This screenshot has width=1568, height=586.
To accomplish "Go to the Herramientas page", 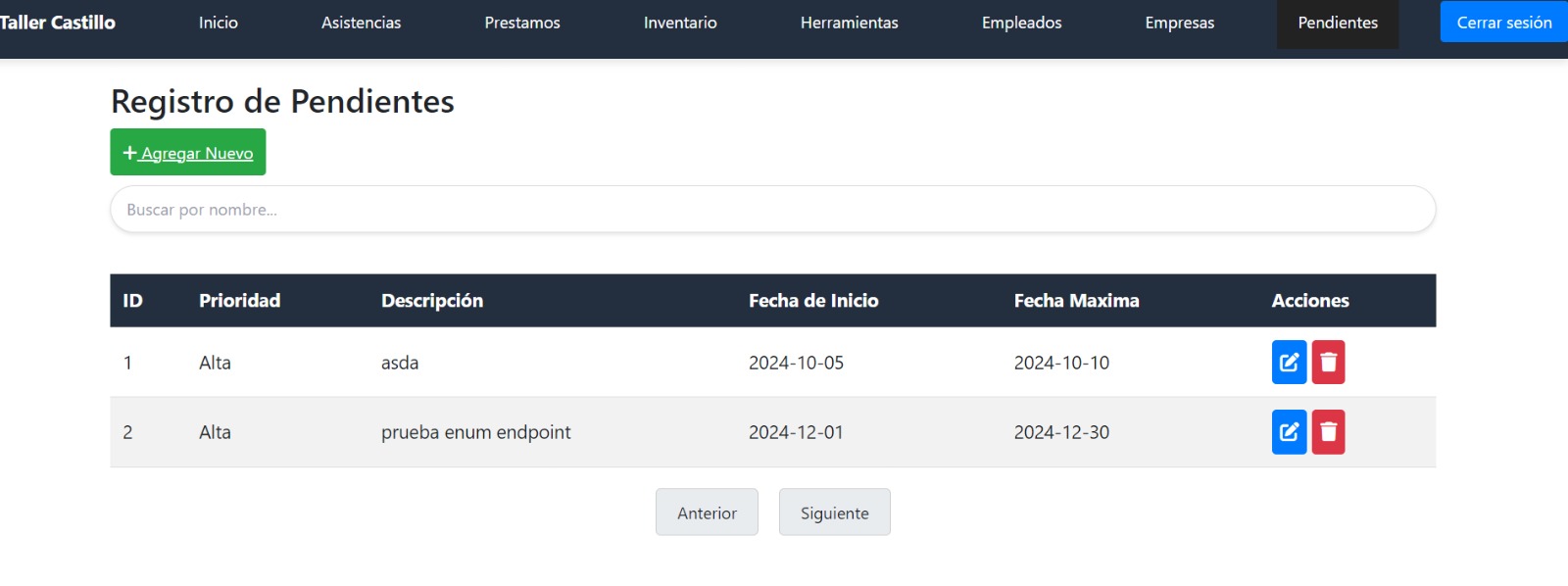I will tap(849, 23).
